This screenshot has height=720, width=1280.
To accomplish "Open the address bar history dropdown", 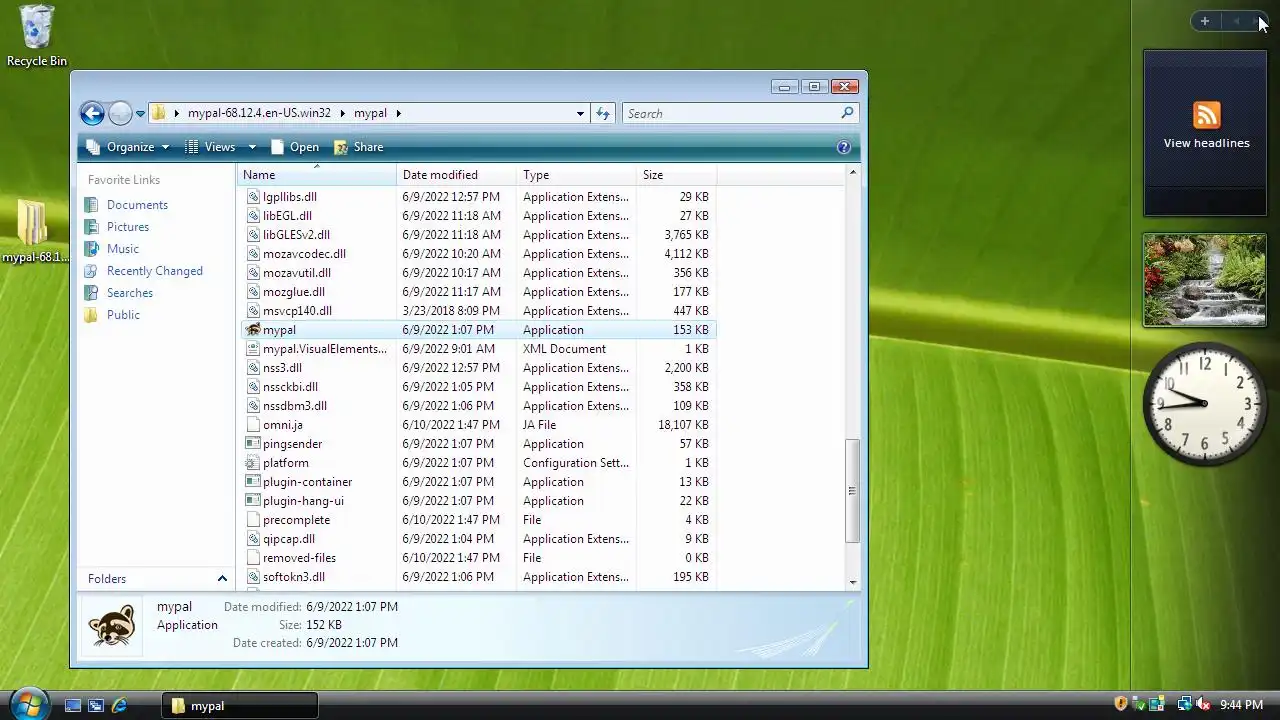I will pos(580,113).
